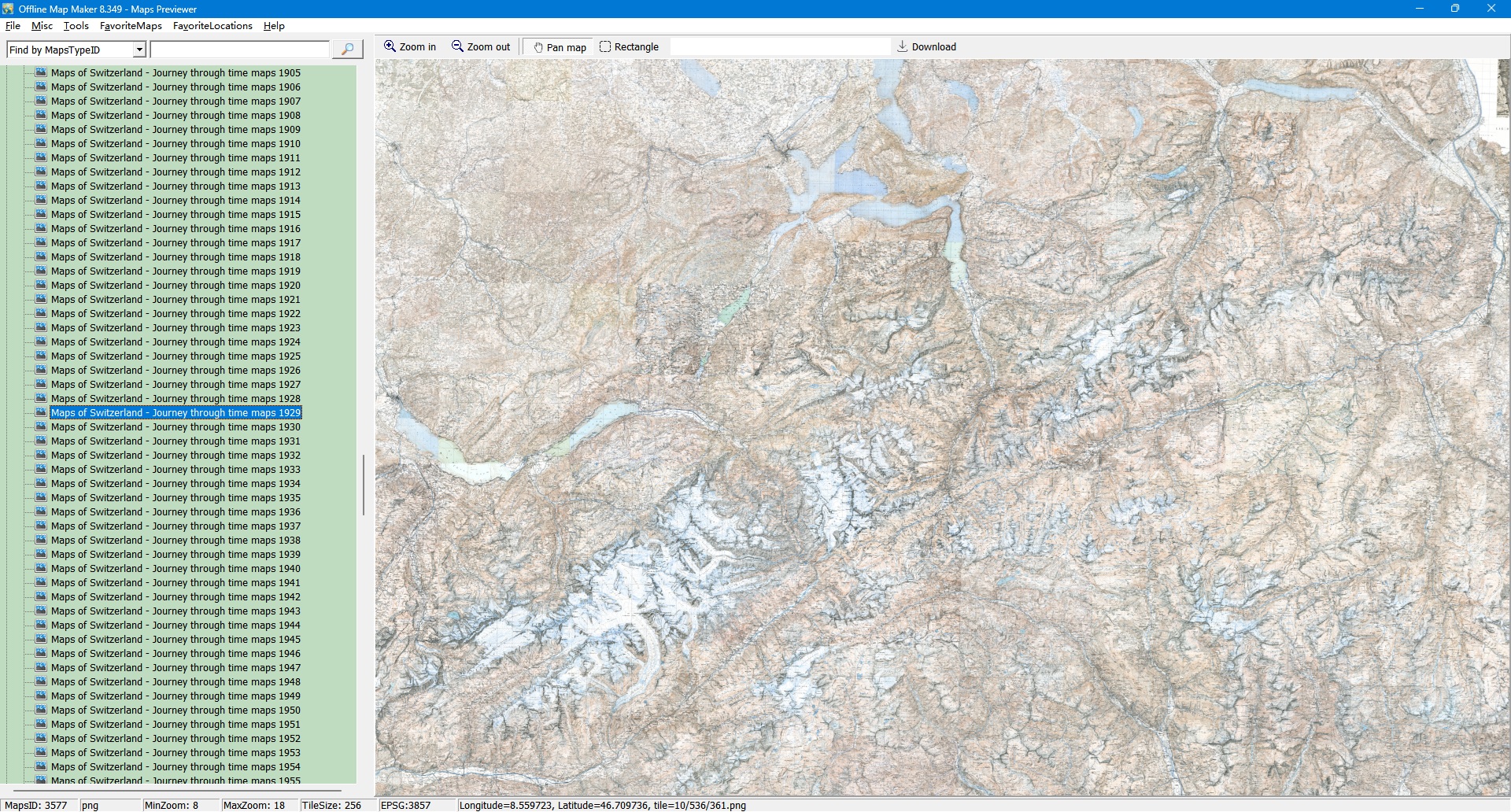This screenshot has height=812, width=1511.
Task: Click the Download arrow icon
Action: pyautogui.click(x=903, y=46)
